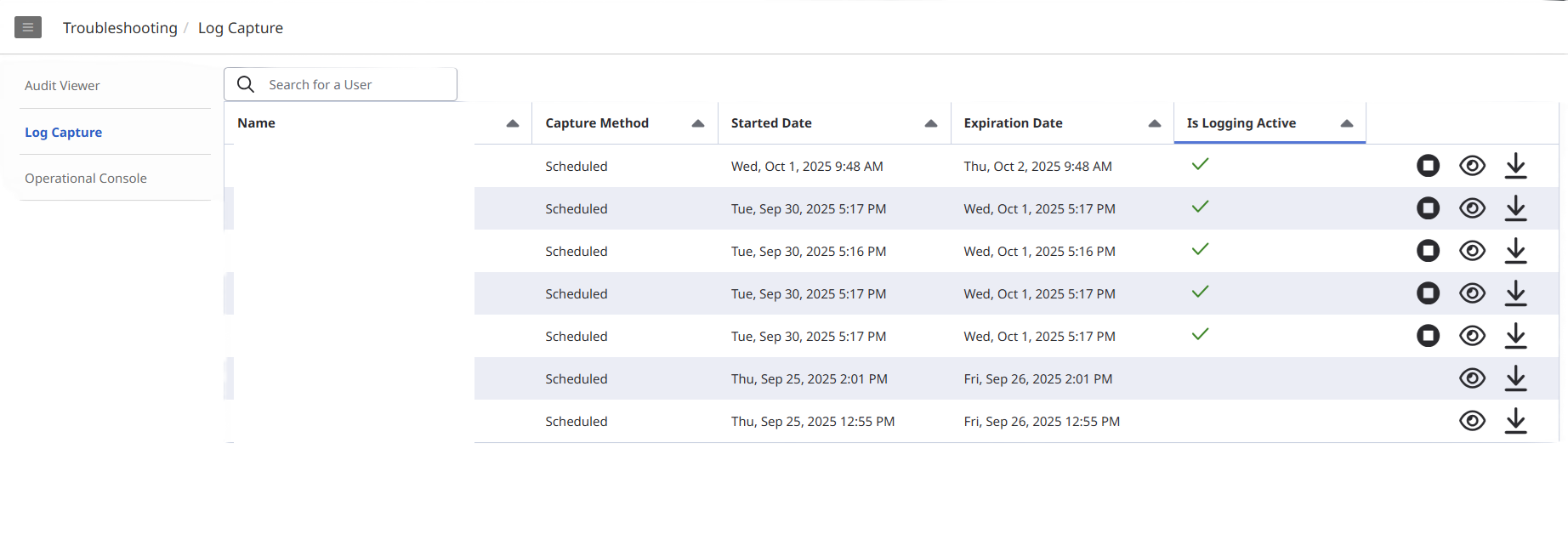Sort table by Name column arrow
The image size is (1568, 551).
(512, 123)
